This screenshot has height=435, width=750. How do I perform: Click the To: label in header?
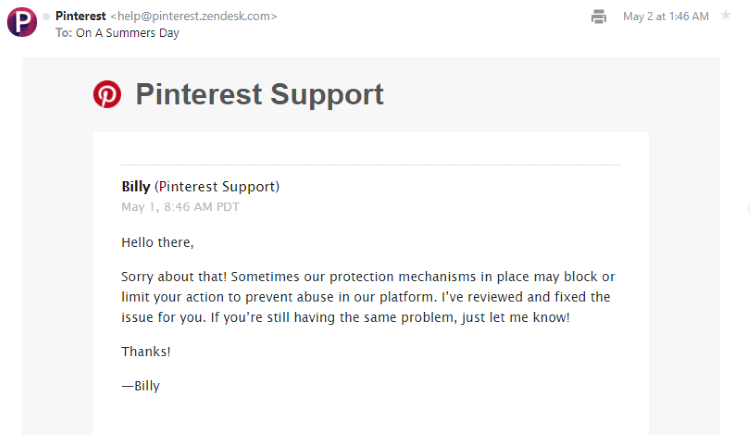click(64, 33)
